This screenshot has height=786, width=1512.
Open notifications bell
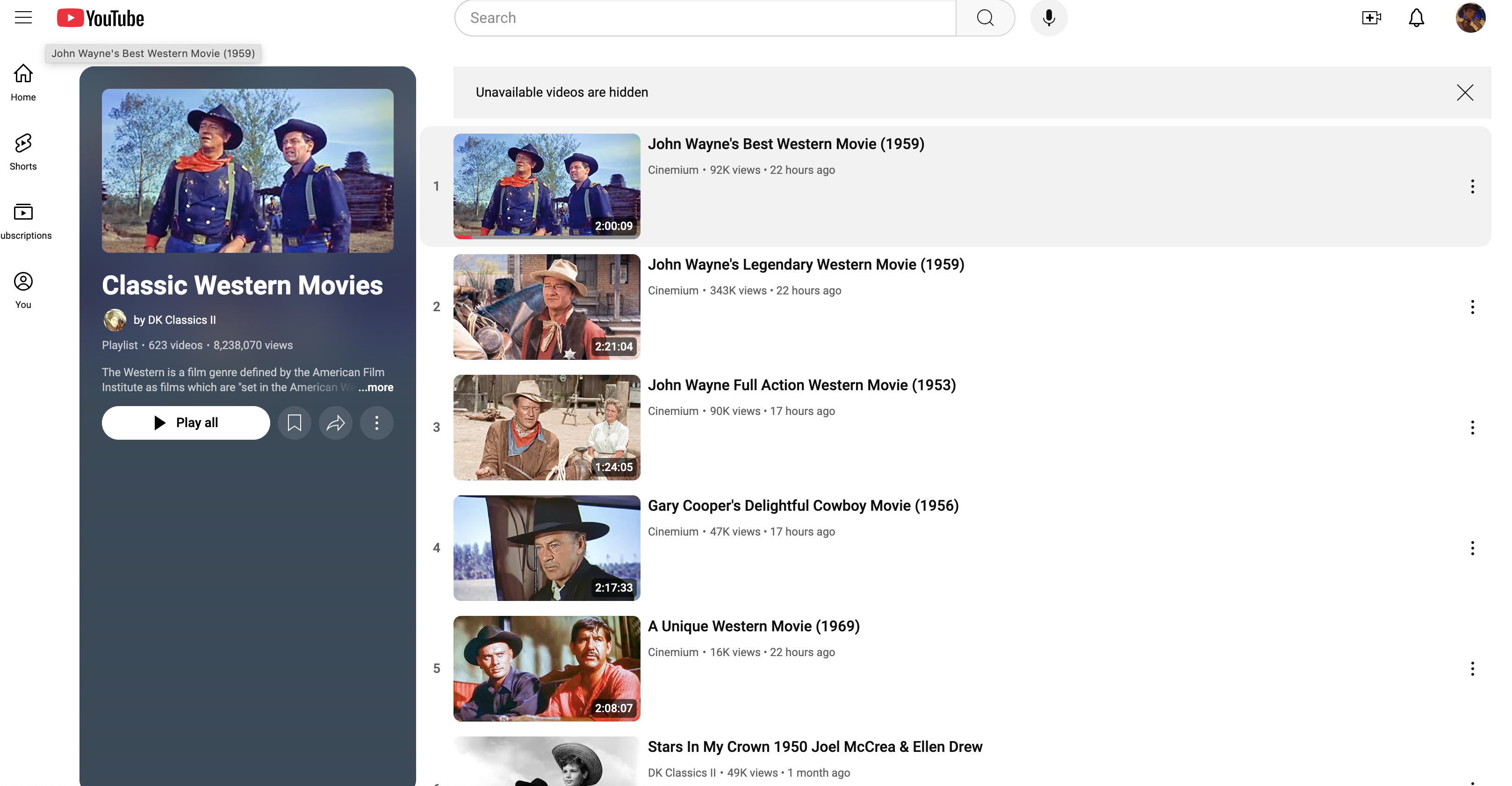[1416, 18]
